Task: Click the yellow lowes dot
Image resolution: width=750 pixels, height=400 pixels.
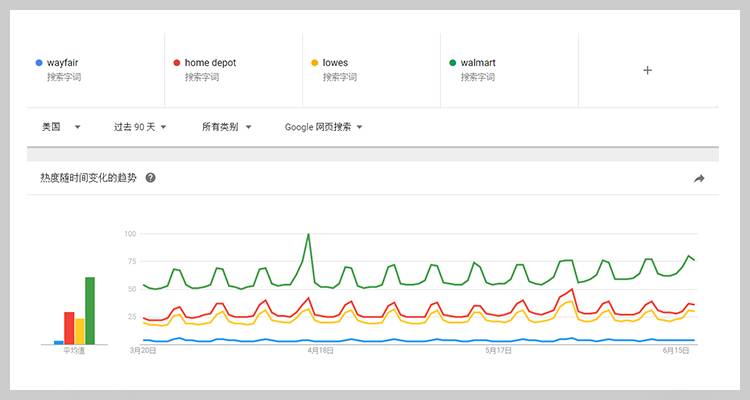Action: pyautogui.click(x=314, y=63)
